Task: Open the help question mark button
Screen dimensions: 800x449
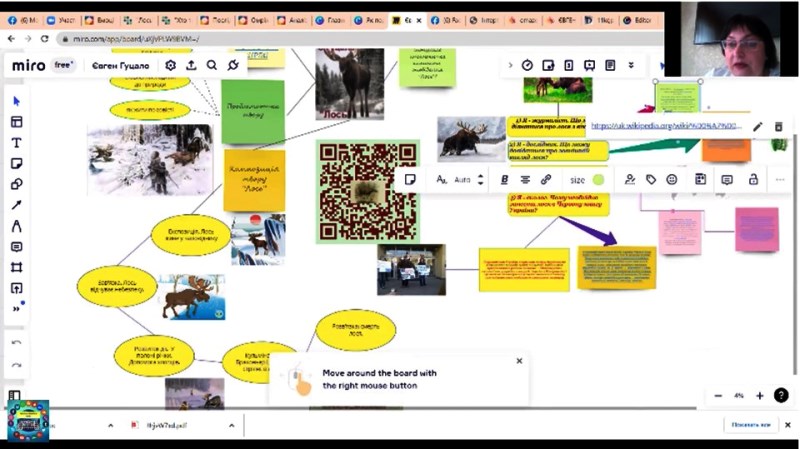Action: tap(781, 395)
